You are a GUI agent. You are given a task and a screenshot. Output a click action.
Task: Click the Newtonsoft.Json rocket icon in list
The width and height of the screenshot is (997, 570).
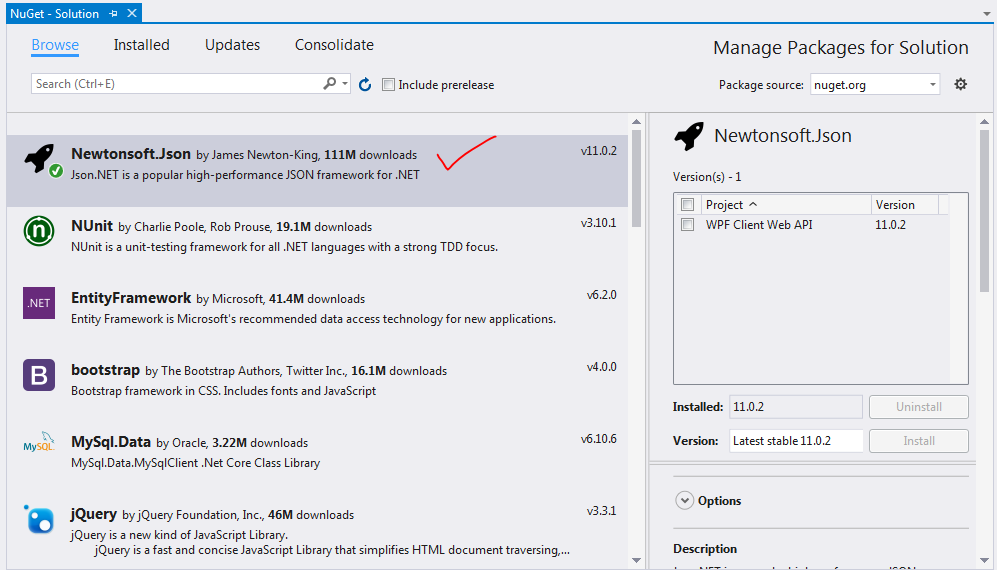click(39, 157)
